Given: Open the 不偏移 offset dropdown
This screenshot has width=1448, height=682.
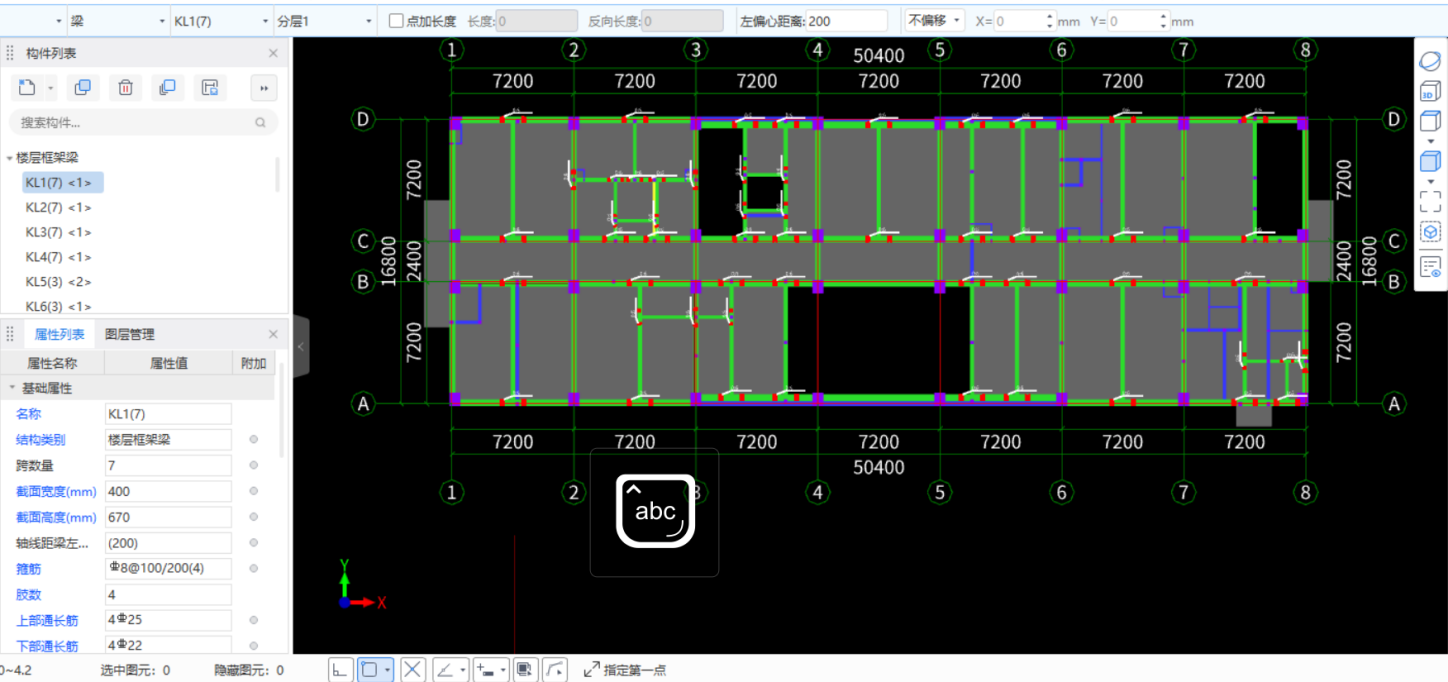Looking at the screenshot, I should (x=935, y=20).
